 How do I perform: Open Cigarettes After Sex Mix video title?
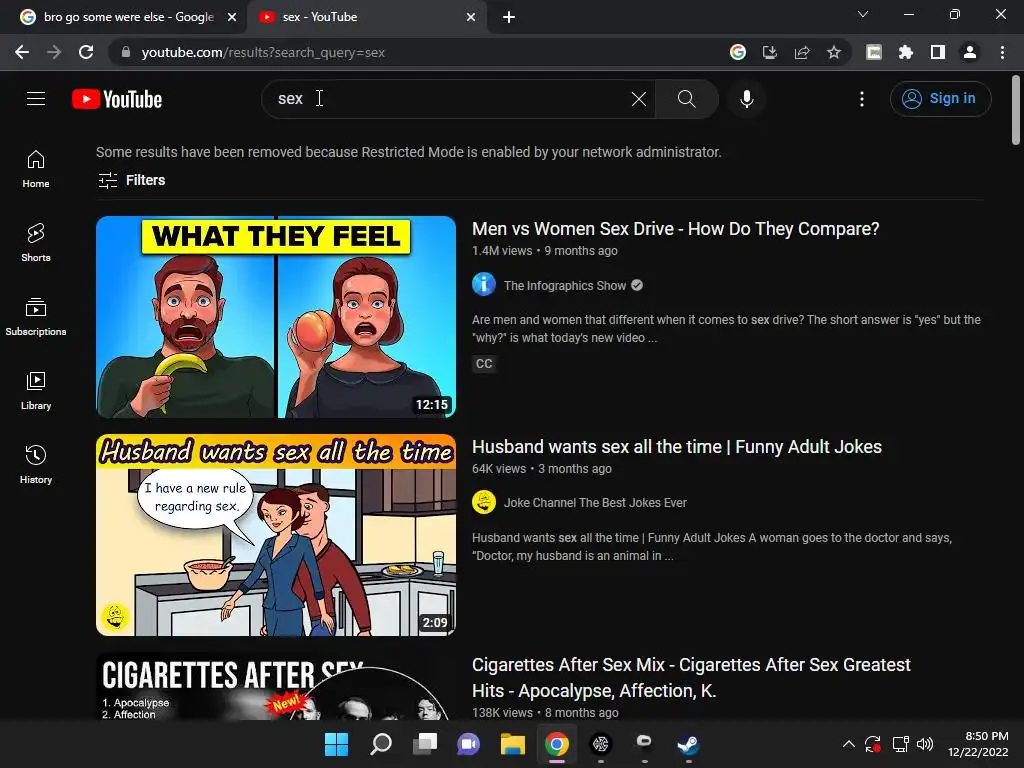[691, 677]
